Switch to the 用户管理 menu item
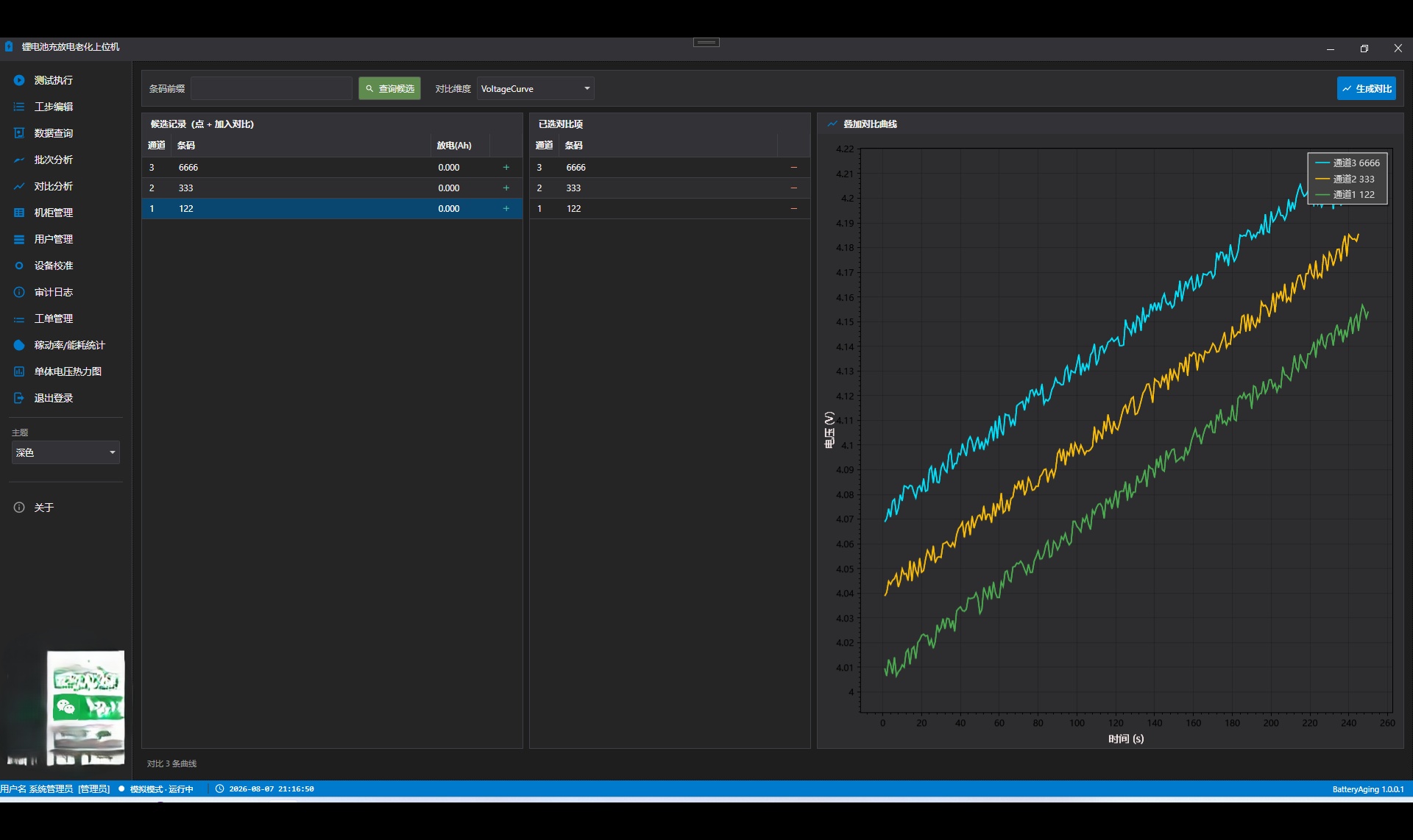Viewport: 1413px width, 840px height. 53,239
